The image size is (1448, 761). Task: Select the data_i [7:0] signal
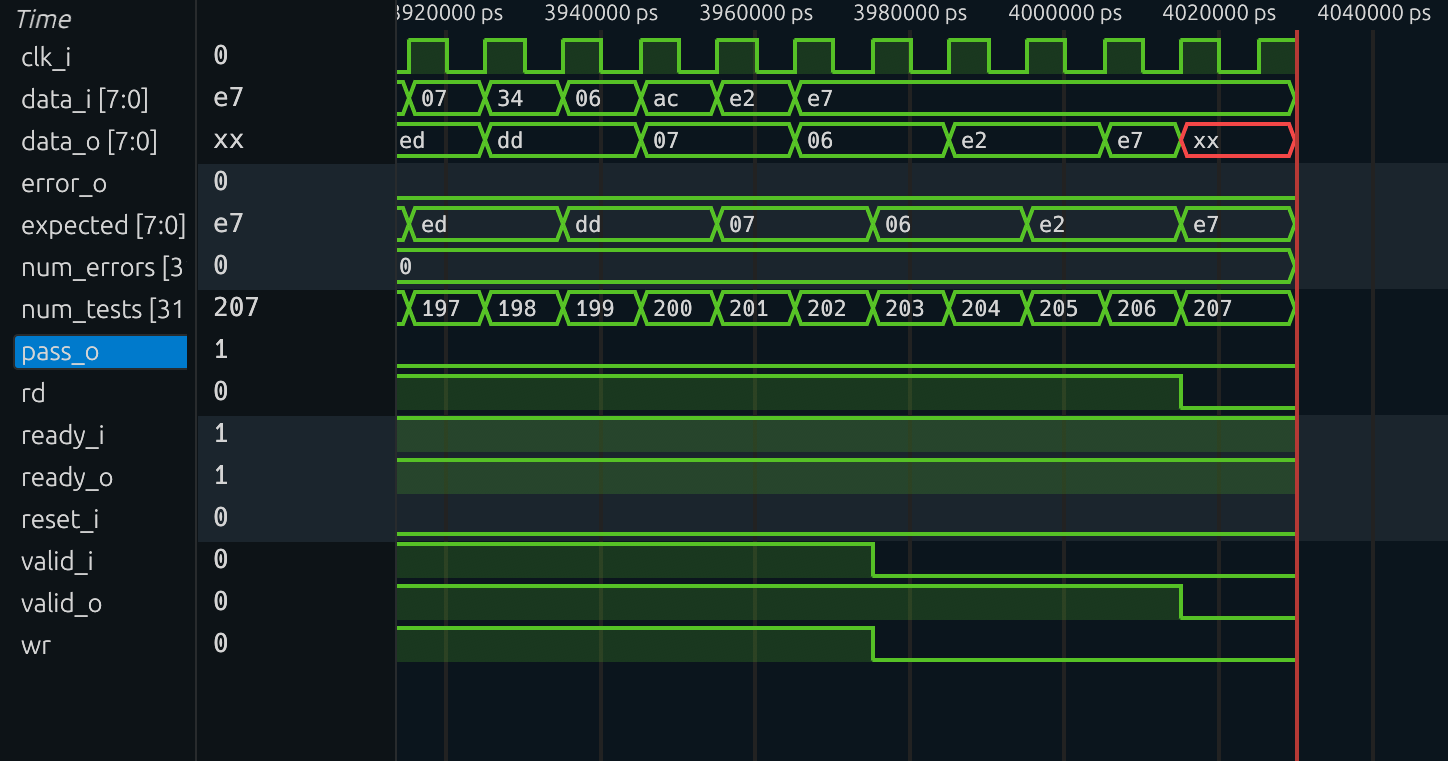tap(85, 100)
